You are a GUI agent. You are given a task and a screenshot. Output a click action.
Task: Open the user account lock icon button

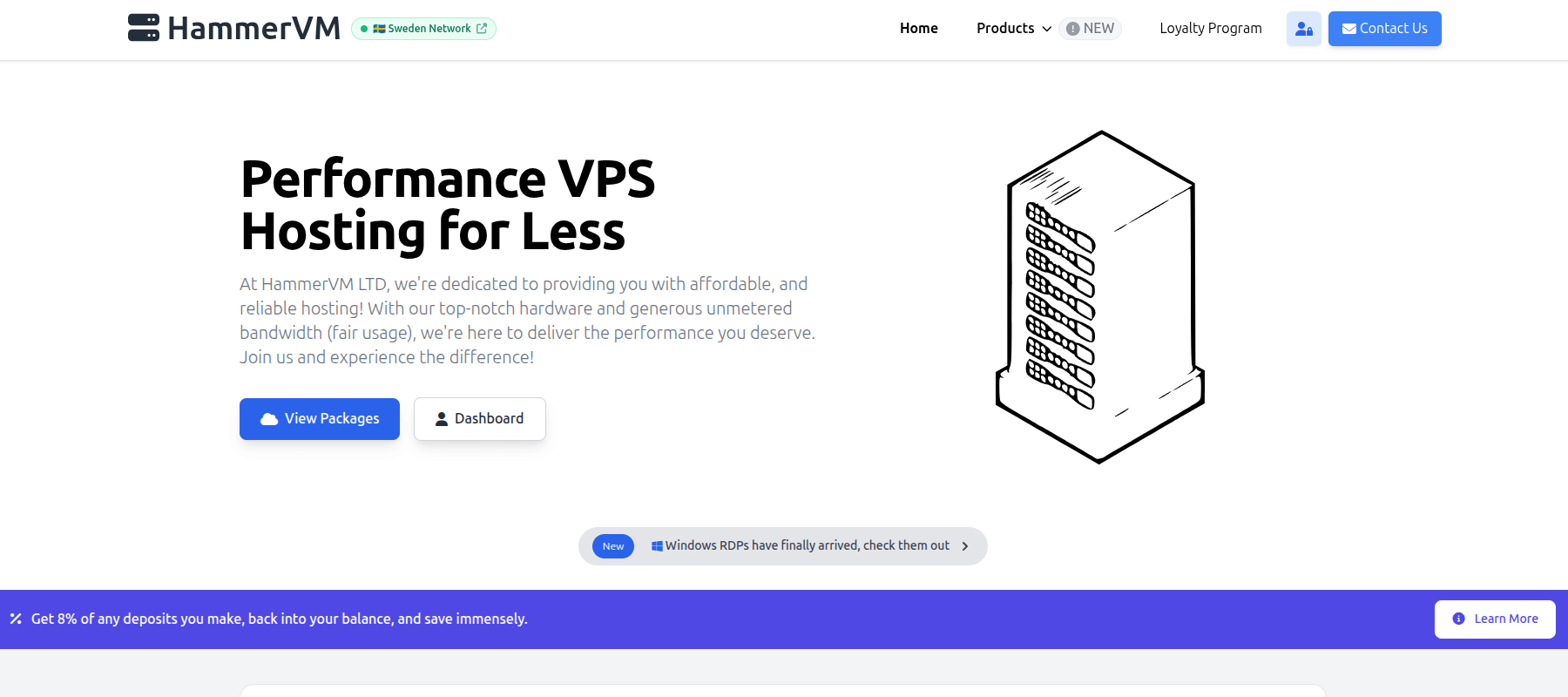[x=1303, y=29]
